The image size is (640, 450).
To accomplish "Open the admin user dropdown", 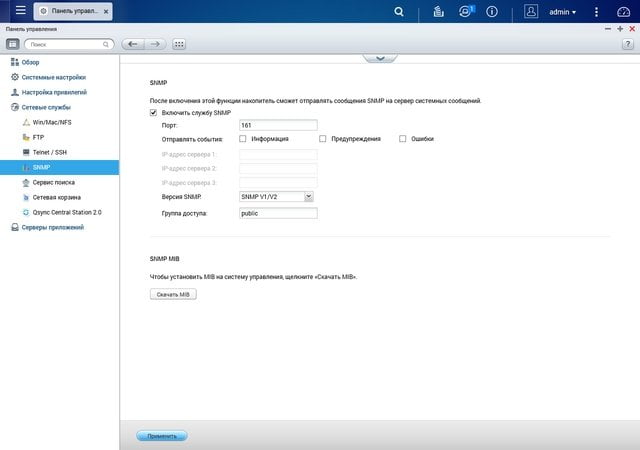I will pos(562,12).
